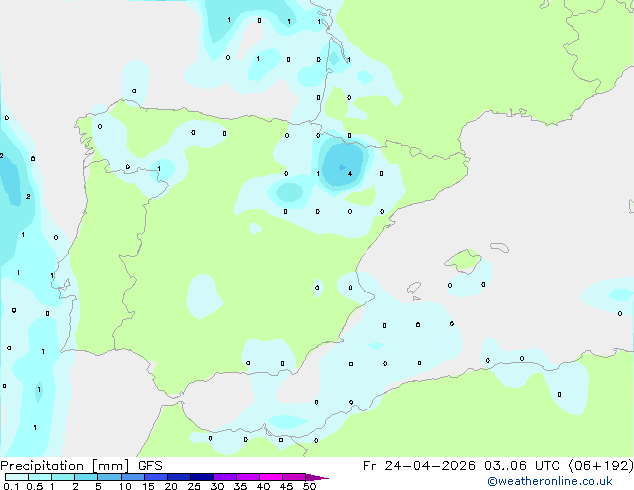Click the legend label "50"

click(309, 486)
